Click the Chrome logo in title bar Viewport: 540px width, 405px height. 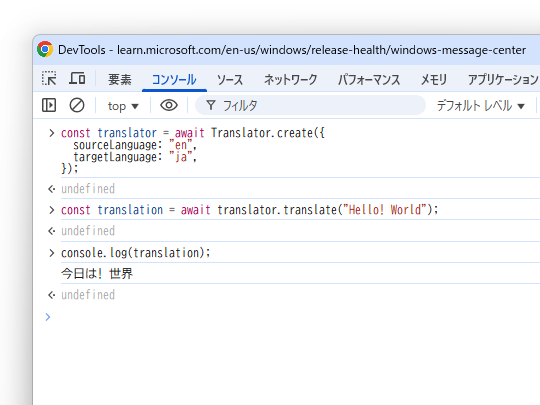click(45, 49)
